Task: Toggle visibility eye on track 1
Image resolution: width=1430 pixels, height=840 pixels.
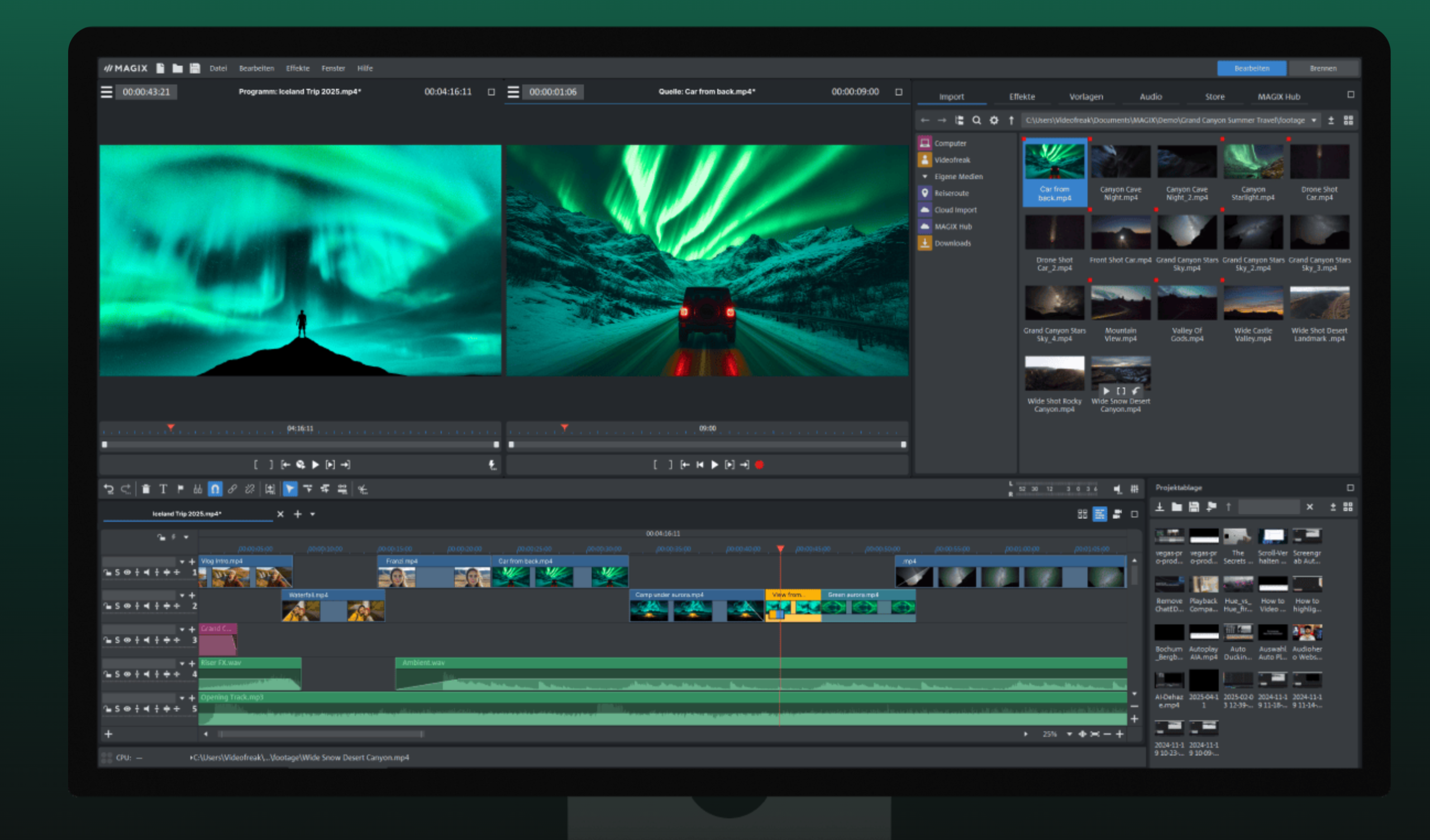Action: 127,572
